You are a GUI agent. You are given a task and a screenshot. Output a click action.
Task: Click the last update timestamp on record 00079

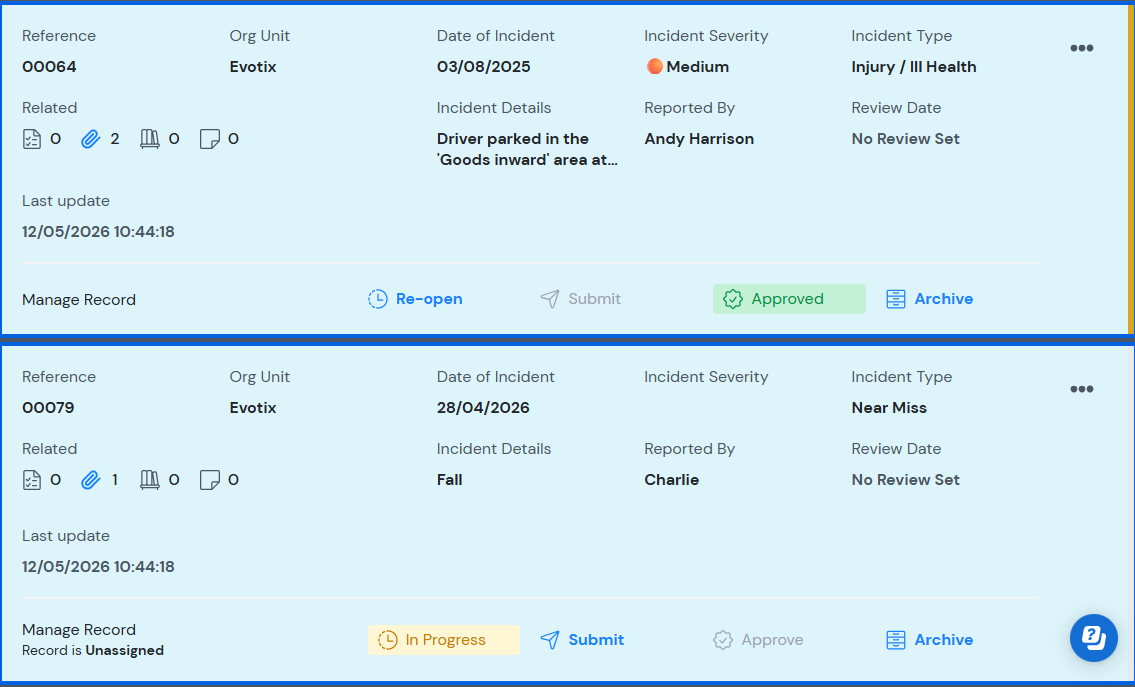tap(98, 567)
